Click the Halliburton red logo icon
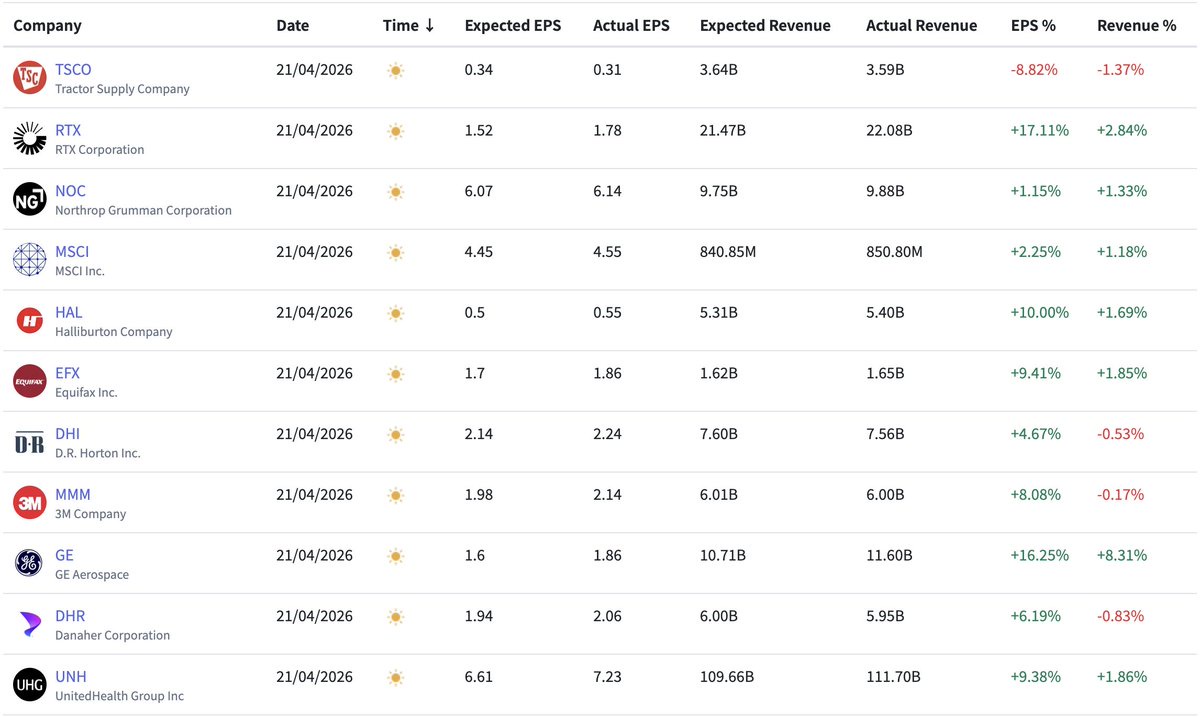 click(x=30, y=321)
